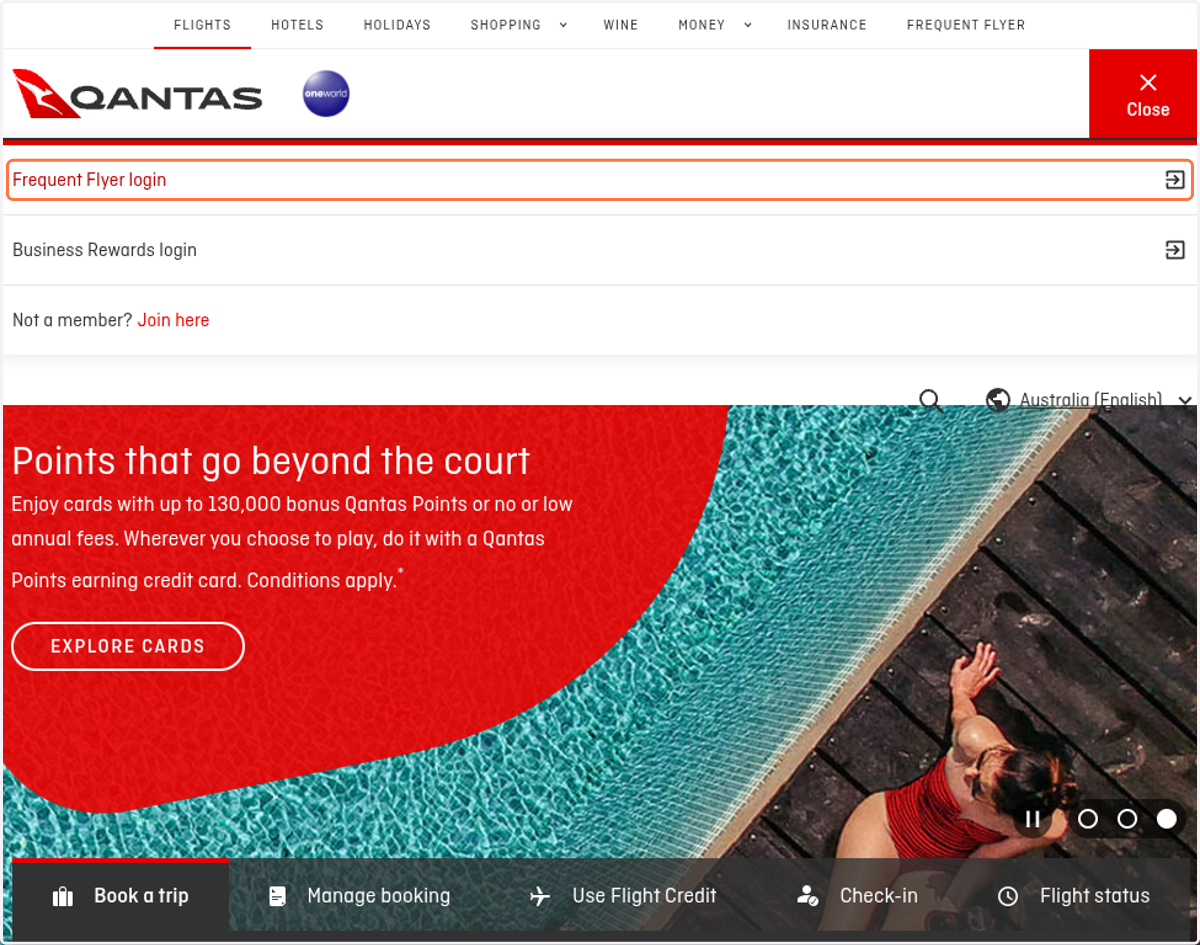Open the site search magnifier icon
This screenshot has height=945, width=1200.
point(930,400)
